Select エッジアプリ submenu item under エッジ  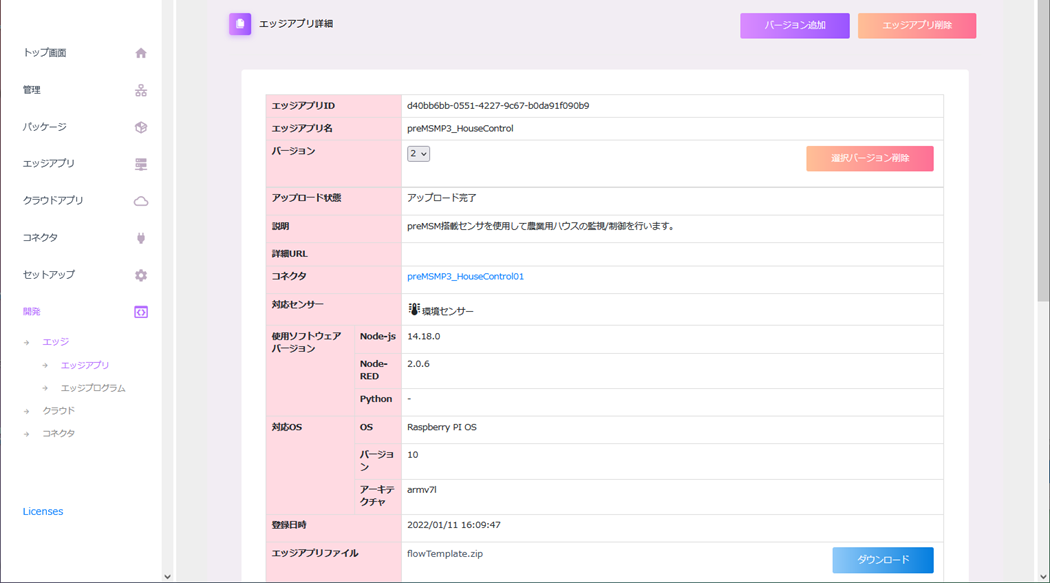[x=85, y=366]
